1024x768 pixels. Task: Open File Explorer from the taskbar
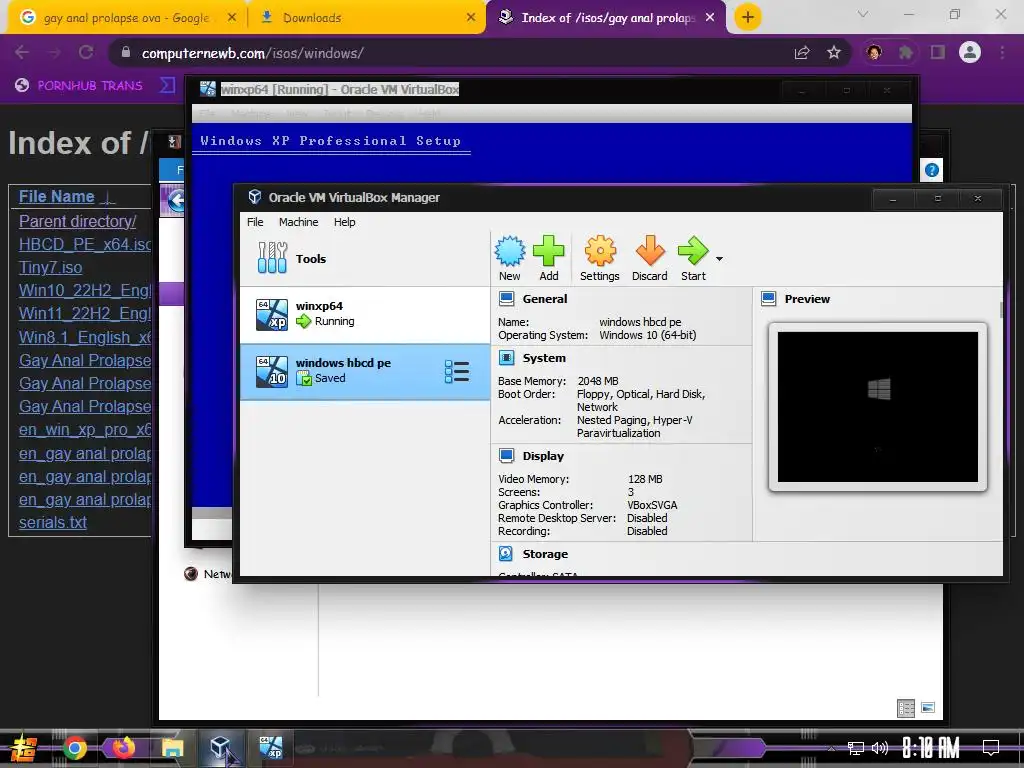172,748
